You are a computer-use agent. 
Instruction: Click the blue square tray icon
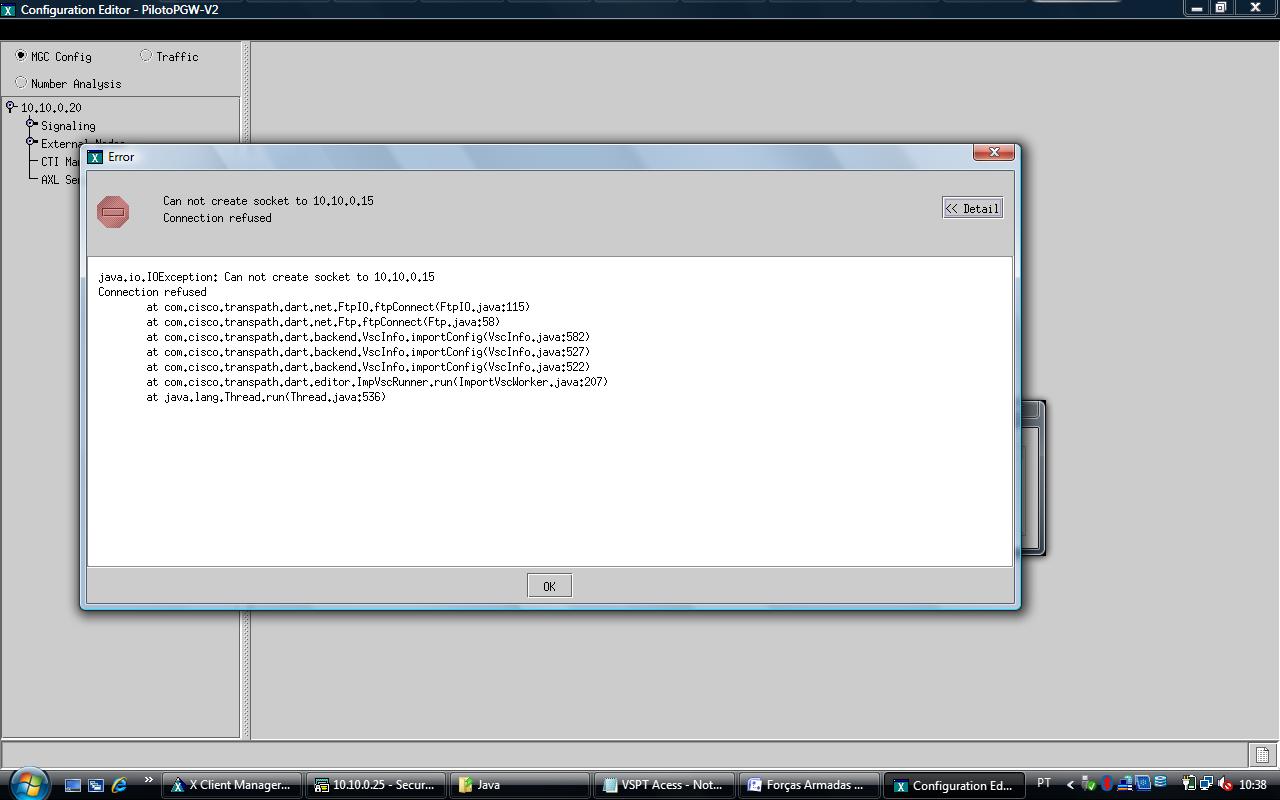pos(1143,784)
